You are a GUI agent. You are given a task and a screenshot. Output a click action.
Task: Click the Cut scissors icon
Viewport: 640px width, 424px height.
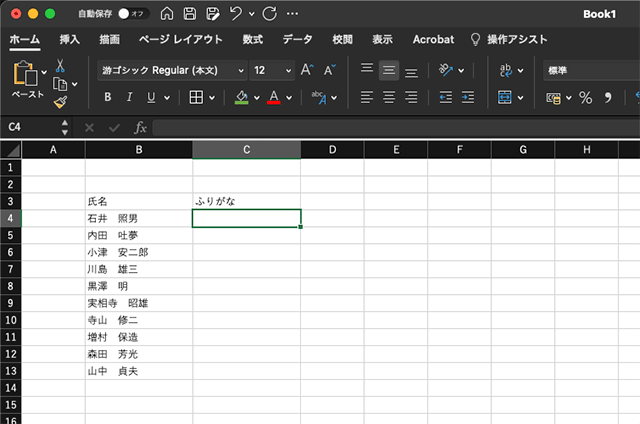coord(60,66)
